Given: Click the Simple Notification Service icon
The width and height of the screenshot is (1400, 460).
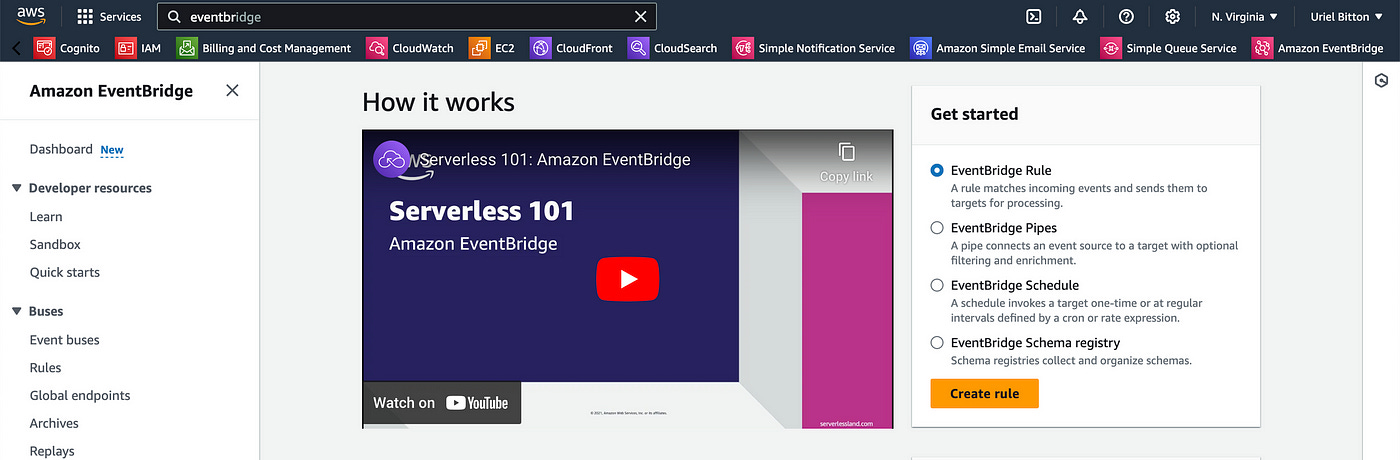Looking at the screenshot, I should point(742,47).
